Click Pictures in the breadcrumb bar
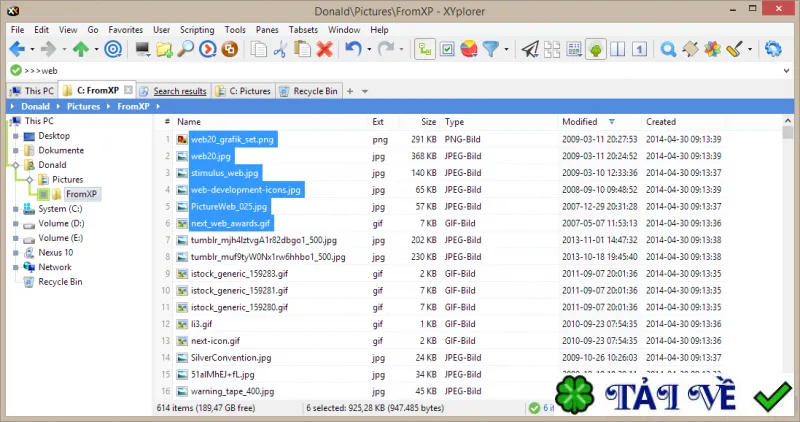This screenshot has width=800, height=422. pyautogui.click(x=84, y=106)
